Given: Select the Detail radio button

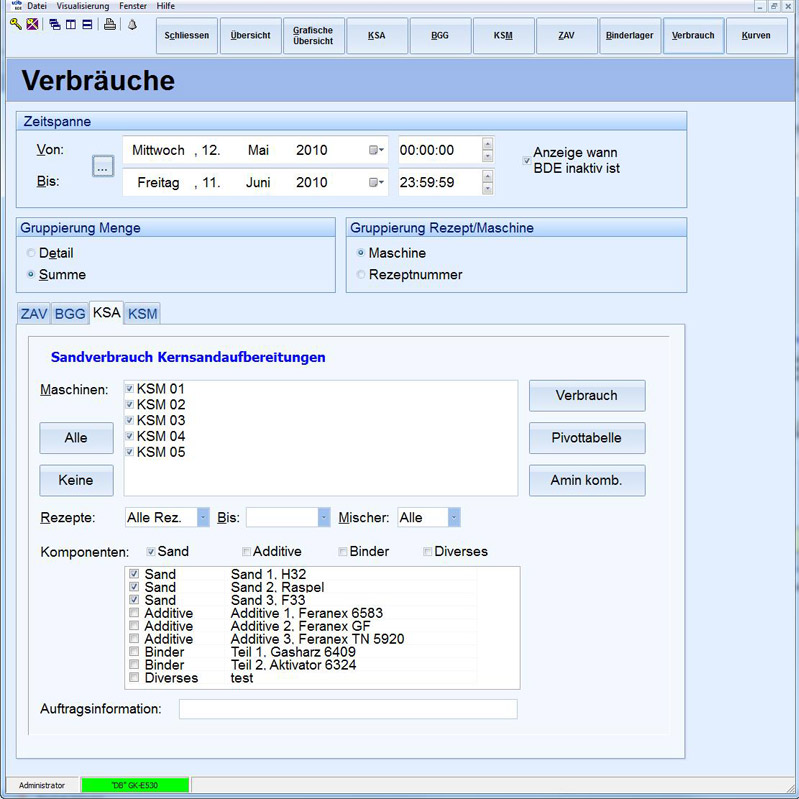Looking at the screenshot, I should (x=31, y=253).
